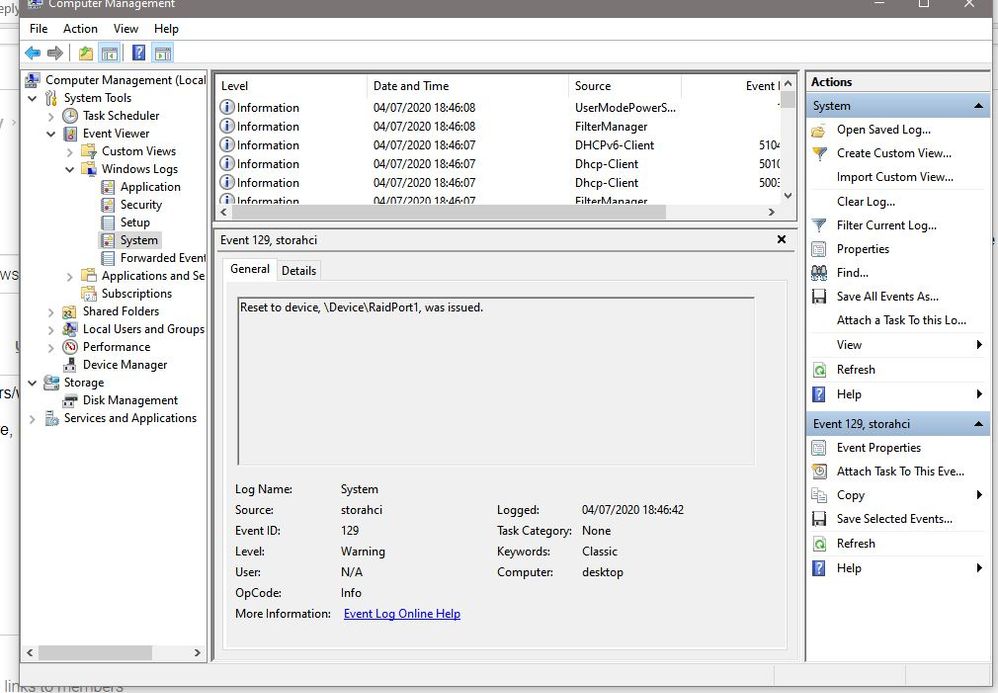Click the event list's horizontal scrollbar

449,212
